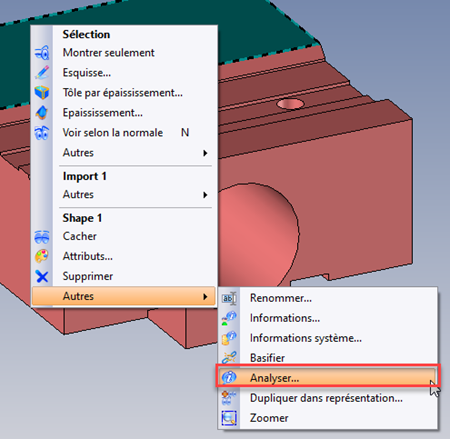The height and width of the screenshot is (439, 450).
Task: Click the Esquisse pencil icon
Action: click(42, 73)
